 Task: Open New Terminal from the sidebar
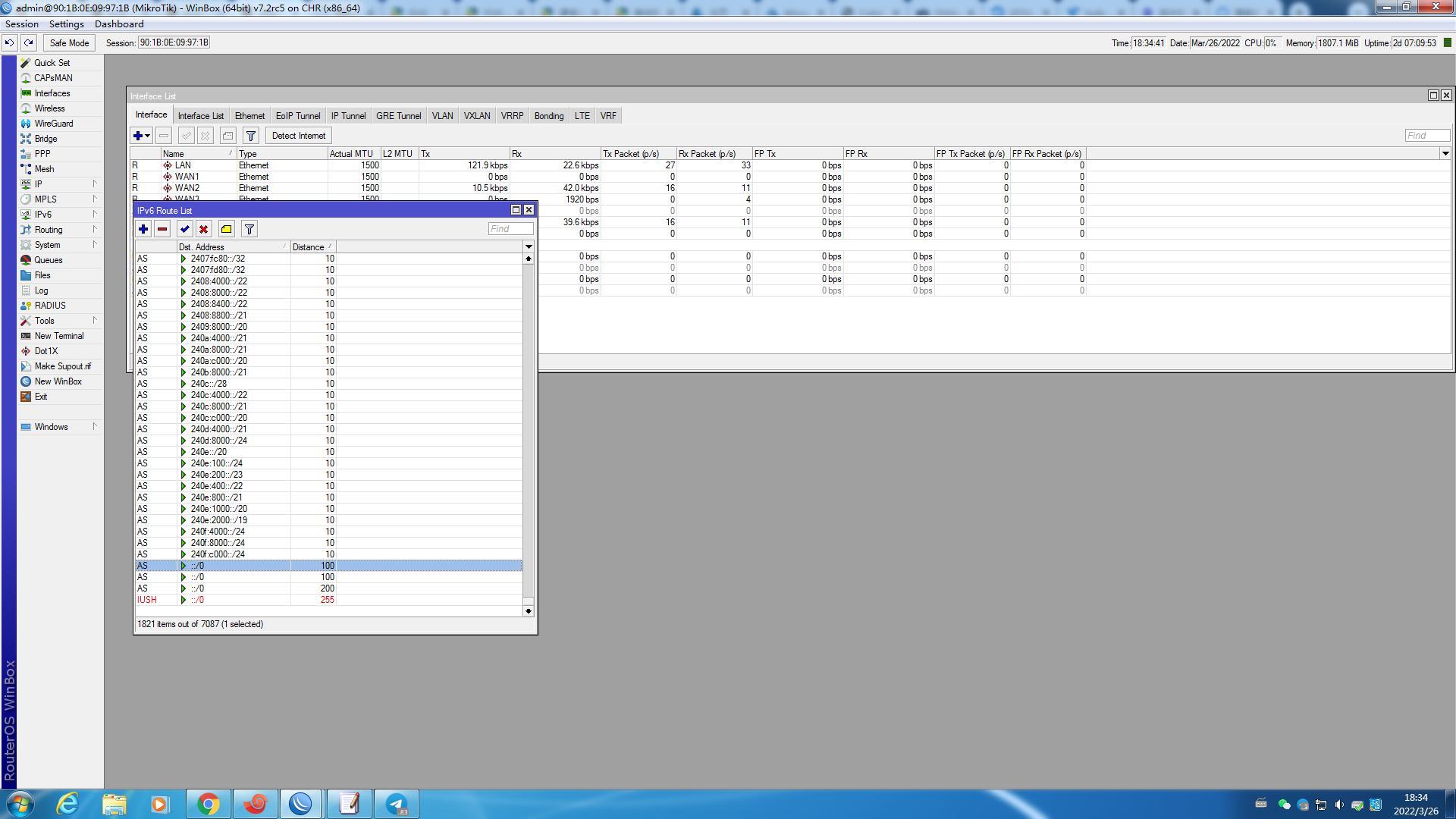(59, 336)
